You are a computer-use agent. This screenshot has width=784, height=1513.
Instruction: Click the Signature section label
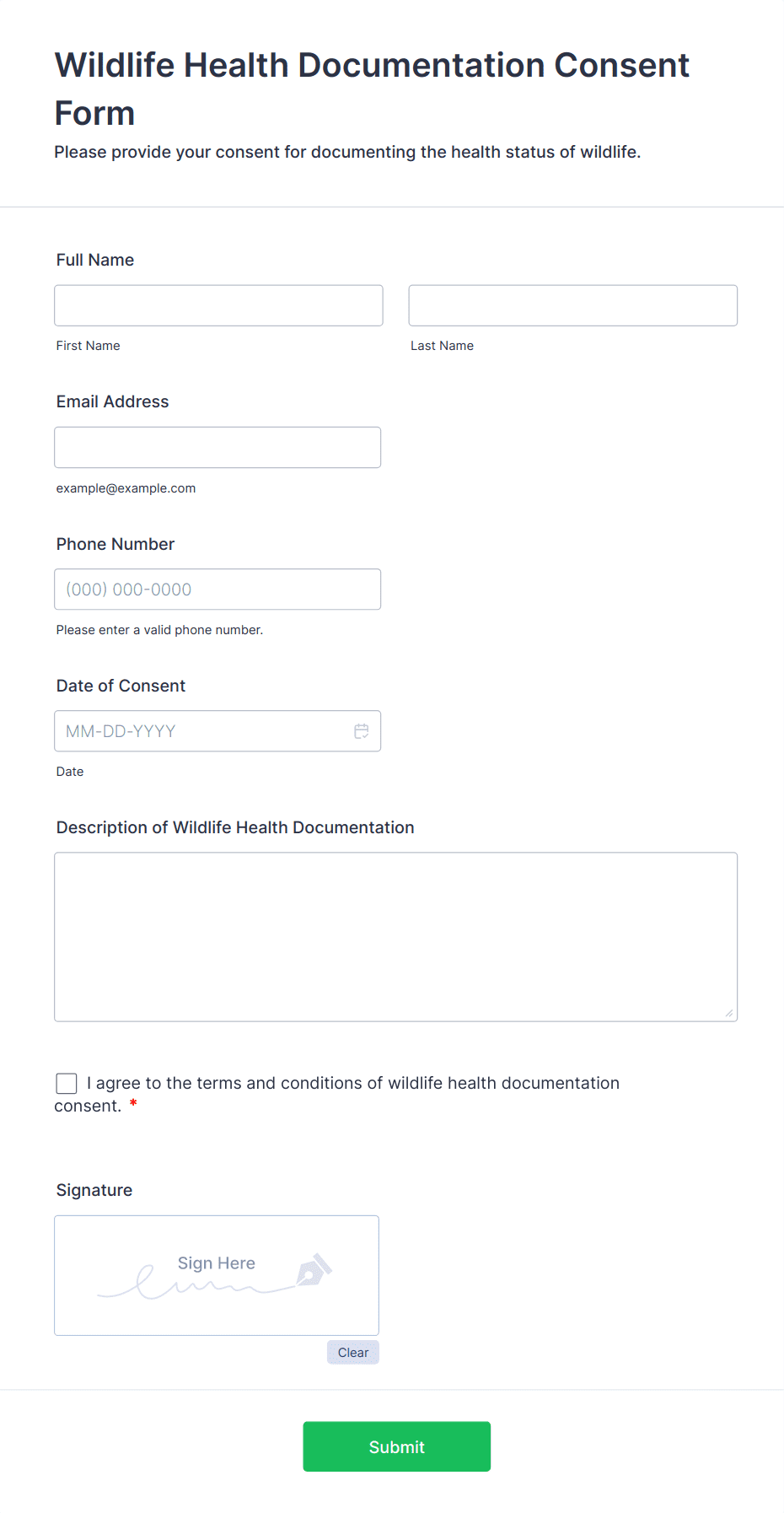(x=94, y=1190)
